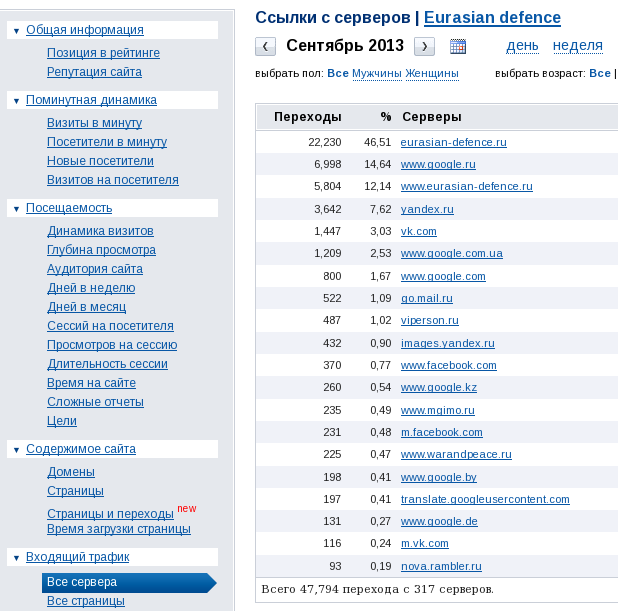The width and height of the screenshot is (618, 611).
Task: Switch period view to день
Action: [522, 46]
